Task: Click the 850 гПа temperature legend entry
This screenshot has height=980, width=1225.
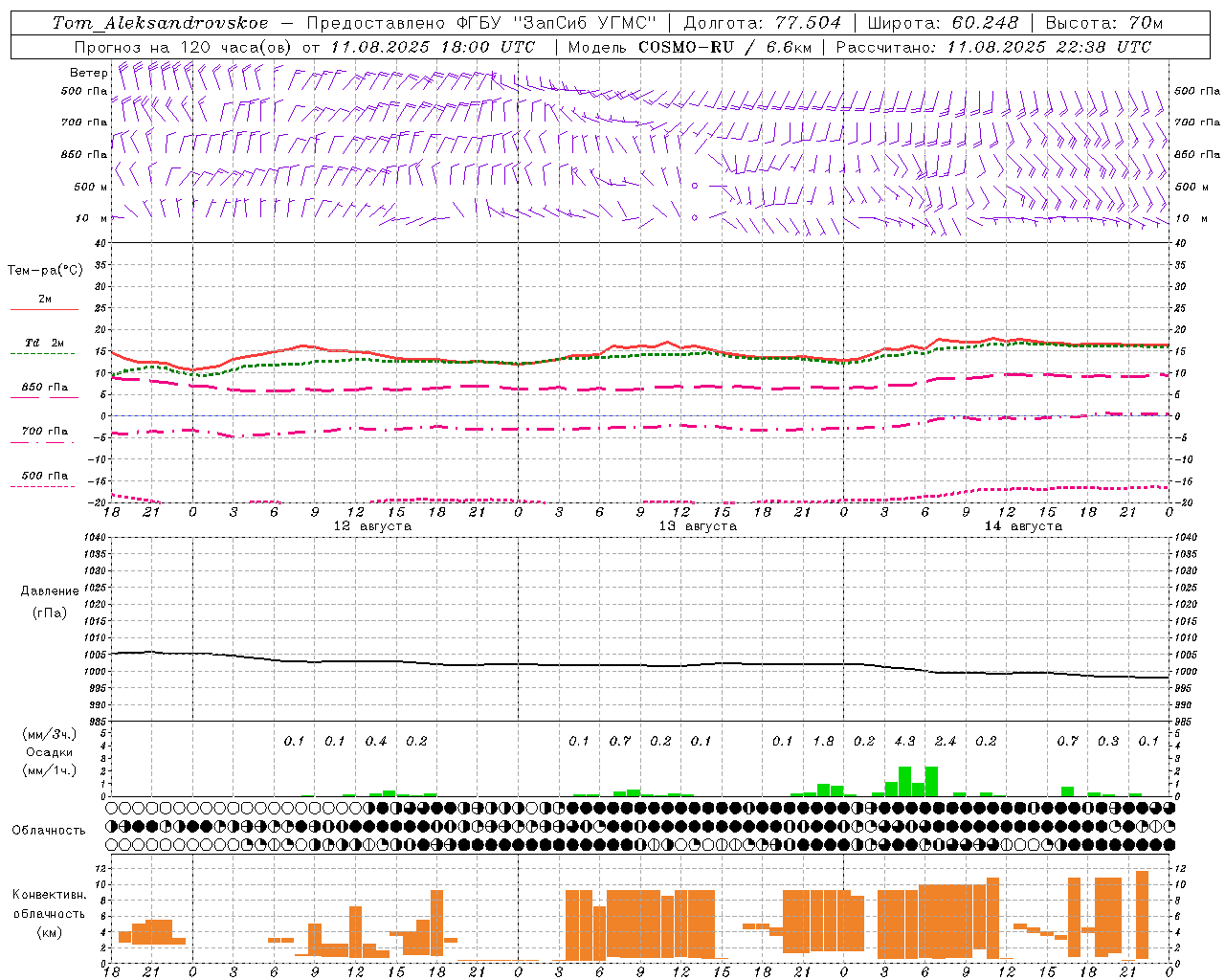Action: click(x=45, y=388)
